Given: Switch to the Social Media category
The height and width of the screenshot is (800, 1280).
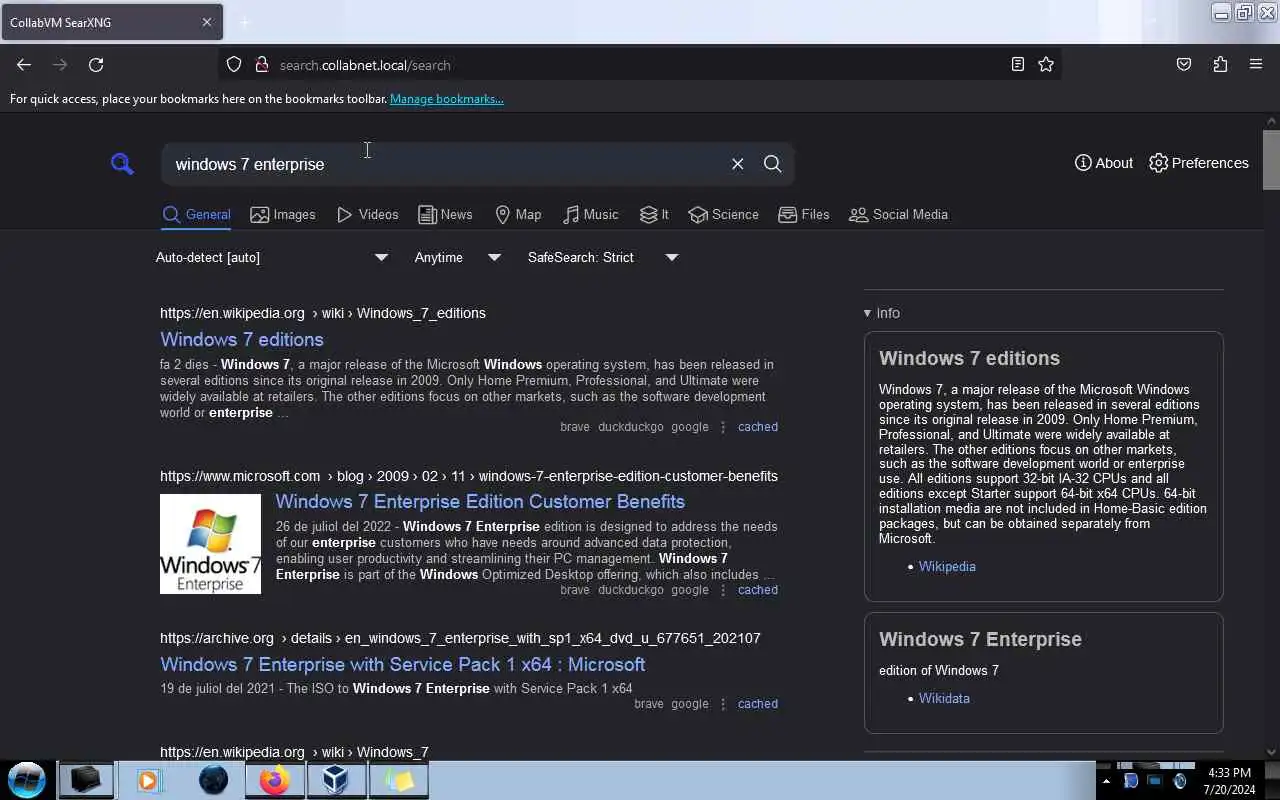Looking at the screenshot, I should [898, 214].
